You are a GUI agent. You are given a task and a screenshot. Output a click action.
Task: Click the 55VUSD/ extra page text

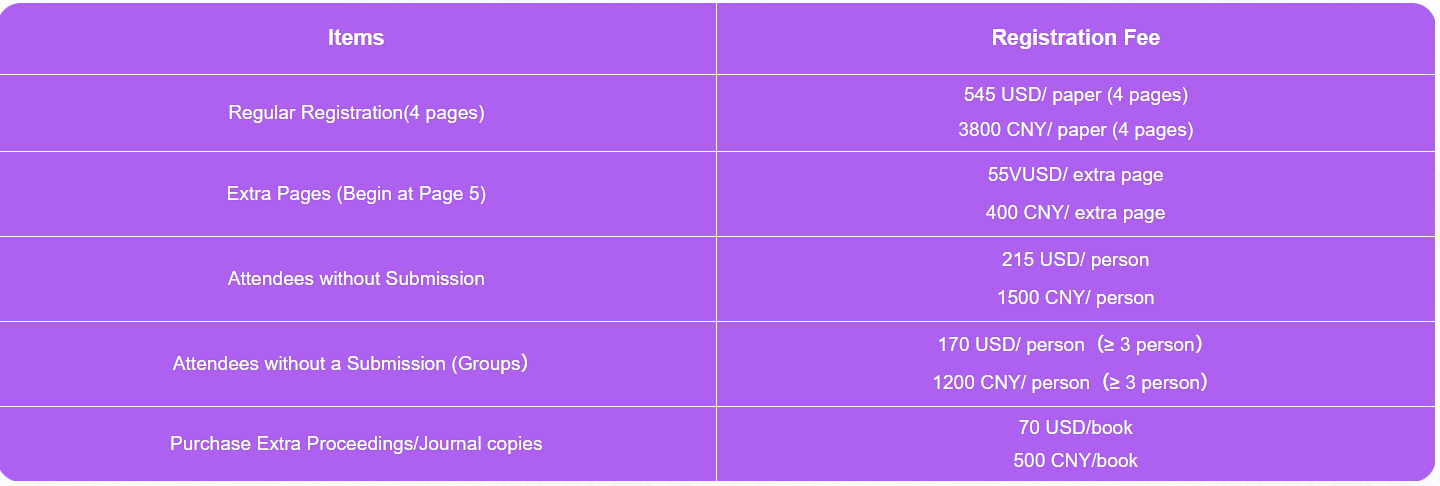1075,175
